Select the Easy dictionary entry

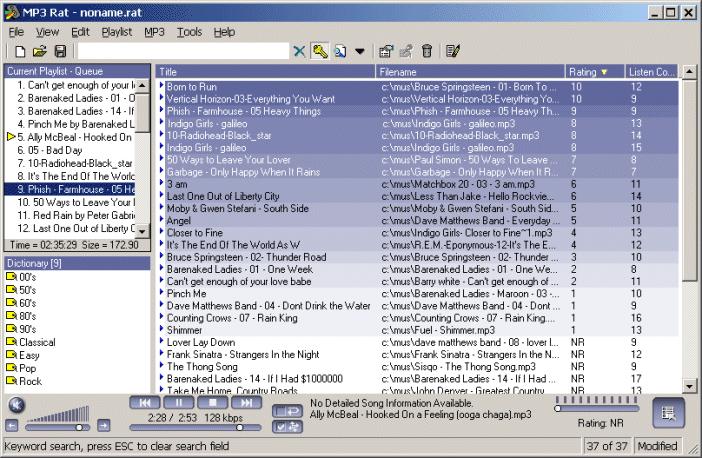tap(23, 355)
